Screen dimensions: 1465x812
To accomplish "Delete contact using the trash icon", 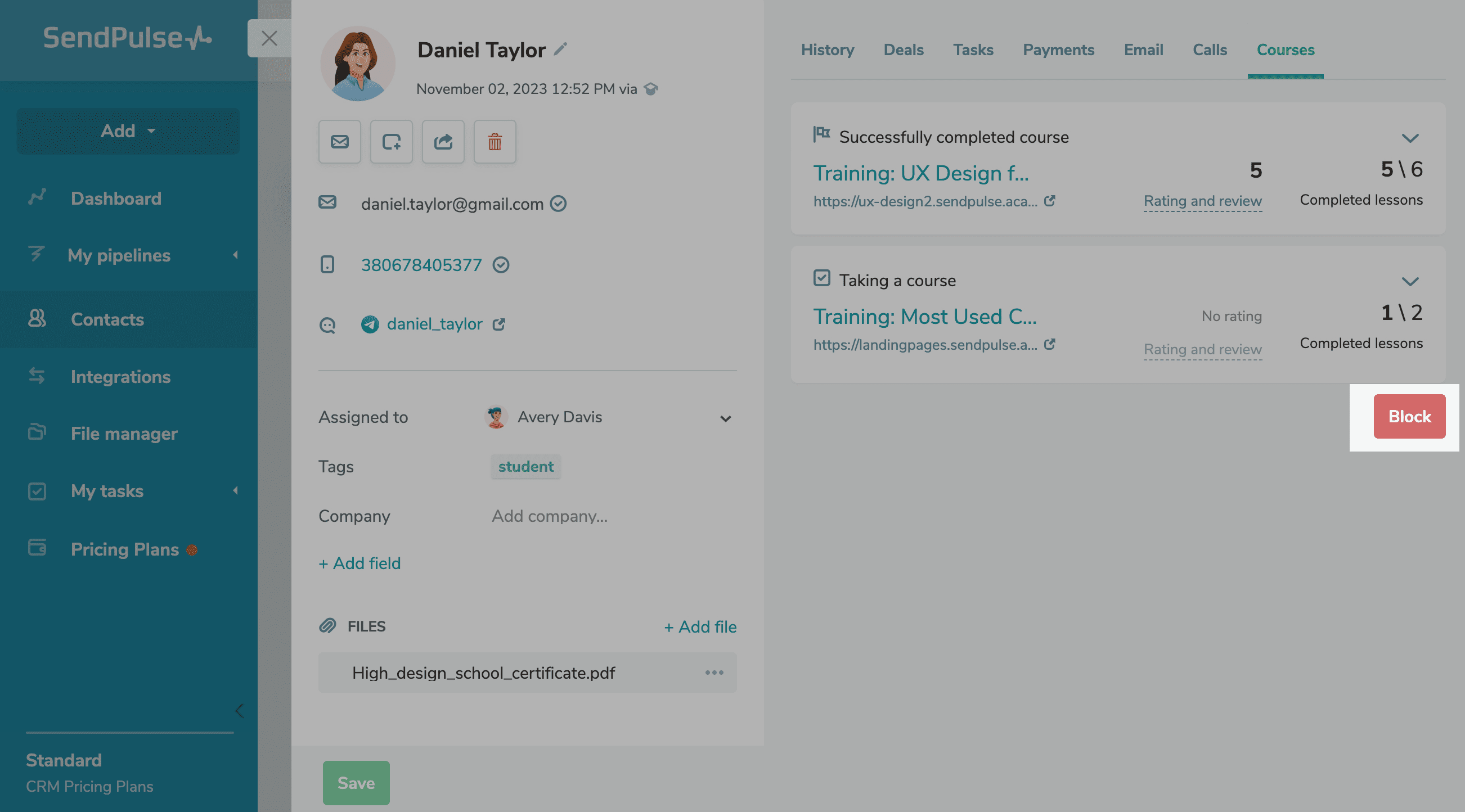I will click(x=494, y=142).
